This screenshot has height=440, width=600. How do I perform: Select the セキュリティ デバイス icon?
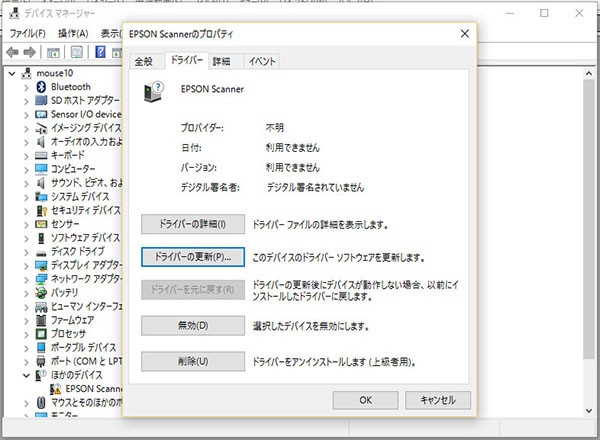click(41, 210)
